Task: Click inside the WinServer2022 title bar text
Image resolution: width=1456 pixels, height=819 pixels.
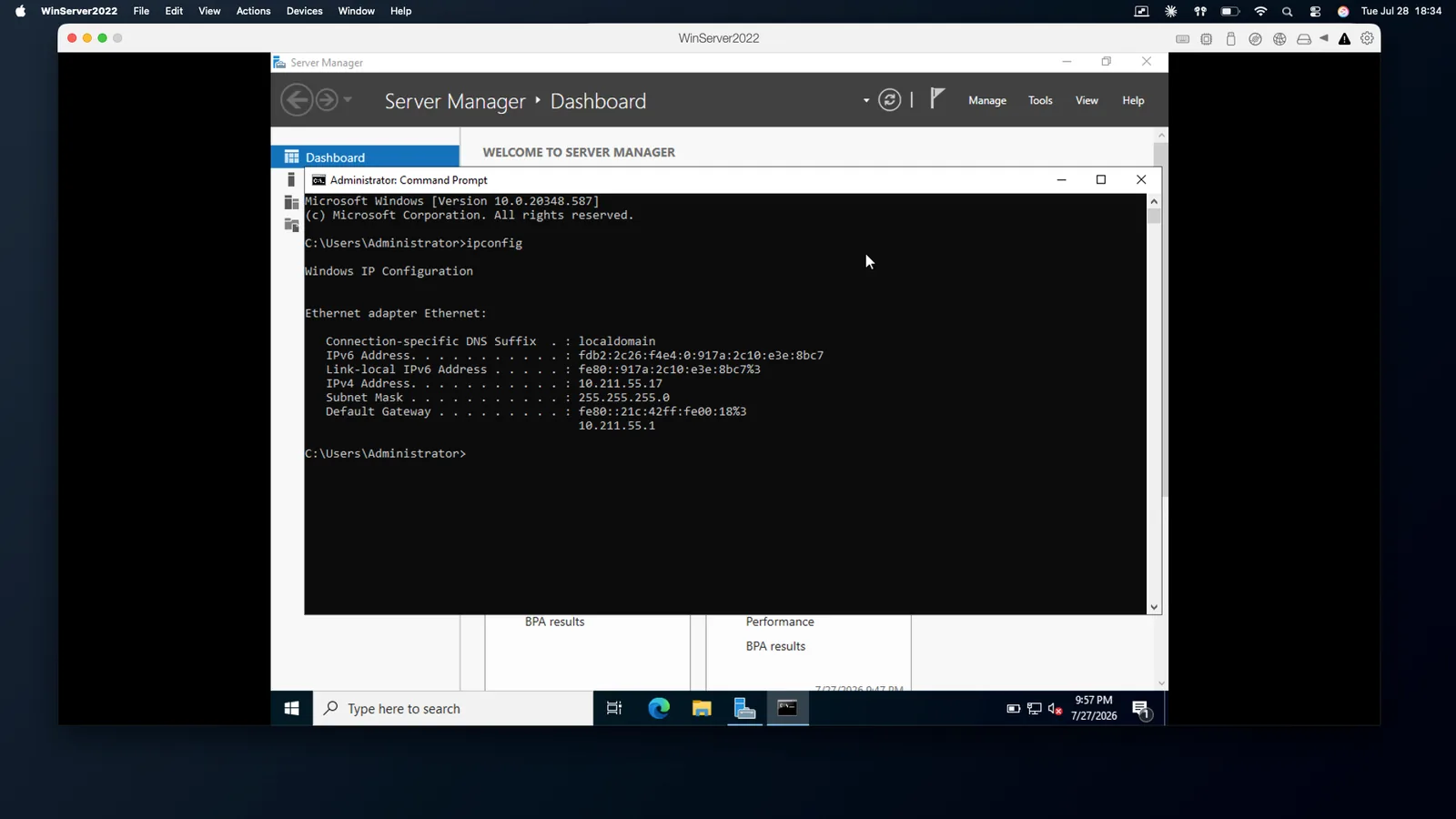Action: pos(719,38)
